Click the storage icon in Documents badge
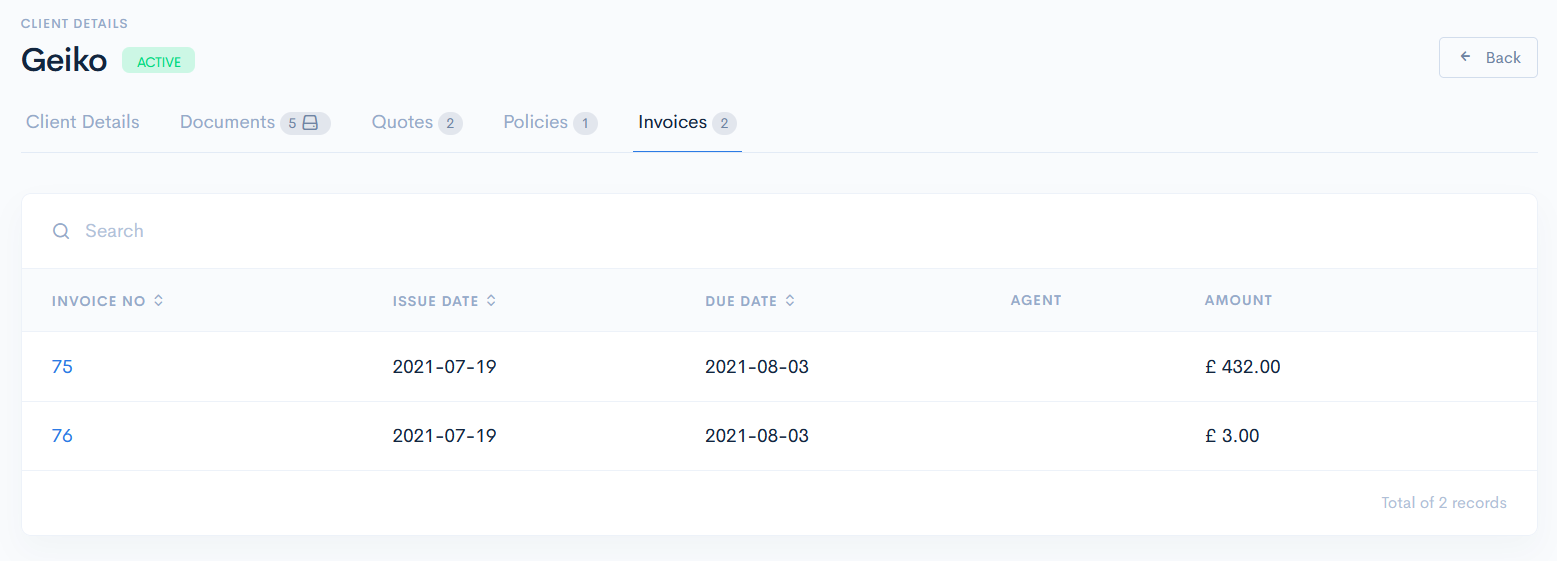 coord(310,123)
